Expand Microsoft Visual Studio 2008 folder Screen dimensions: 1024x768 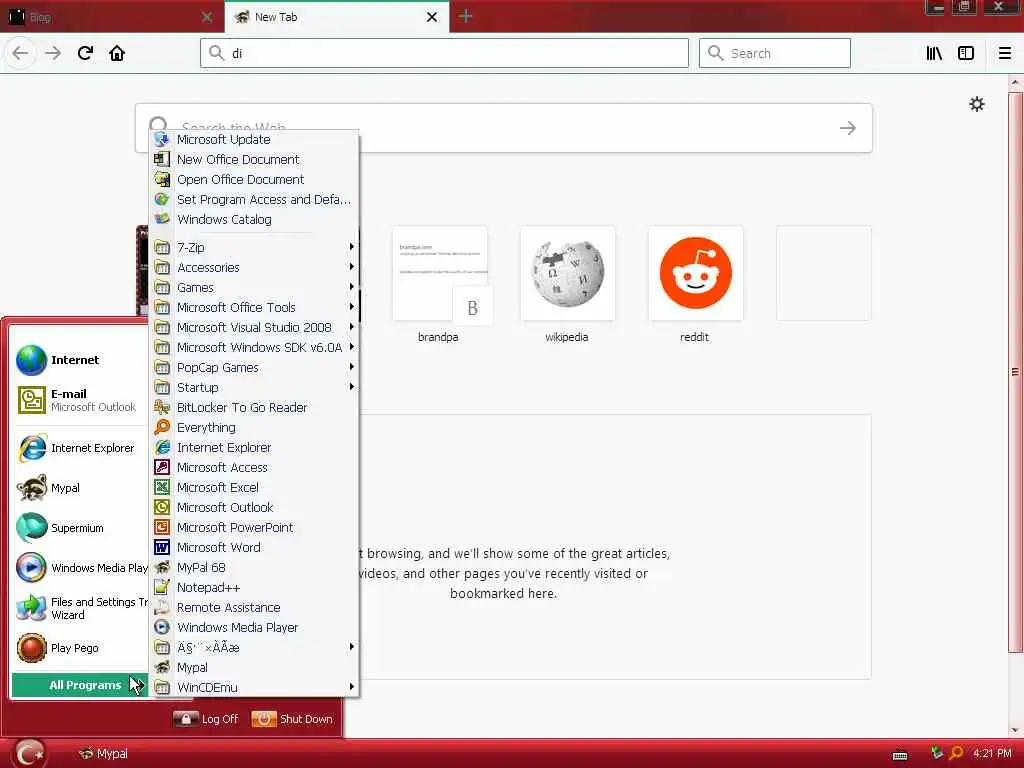point(255,327)
